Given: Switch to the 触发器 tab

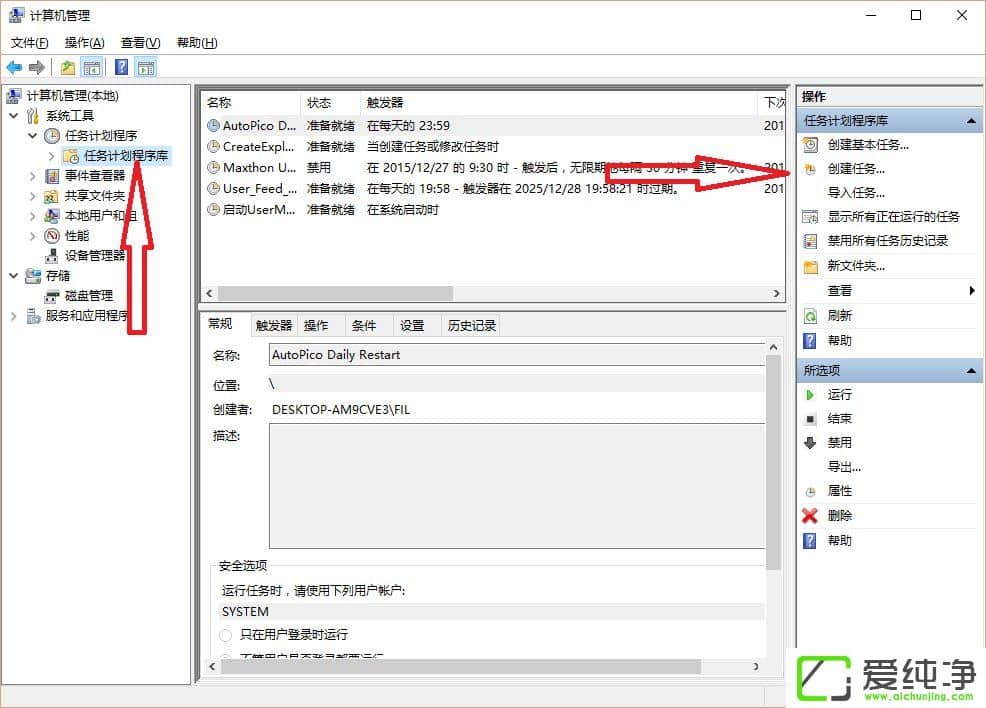Looking at the screenshot, I should [272, 325].
